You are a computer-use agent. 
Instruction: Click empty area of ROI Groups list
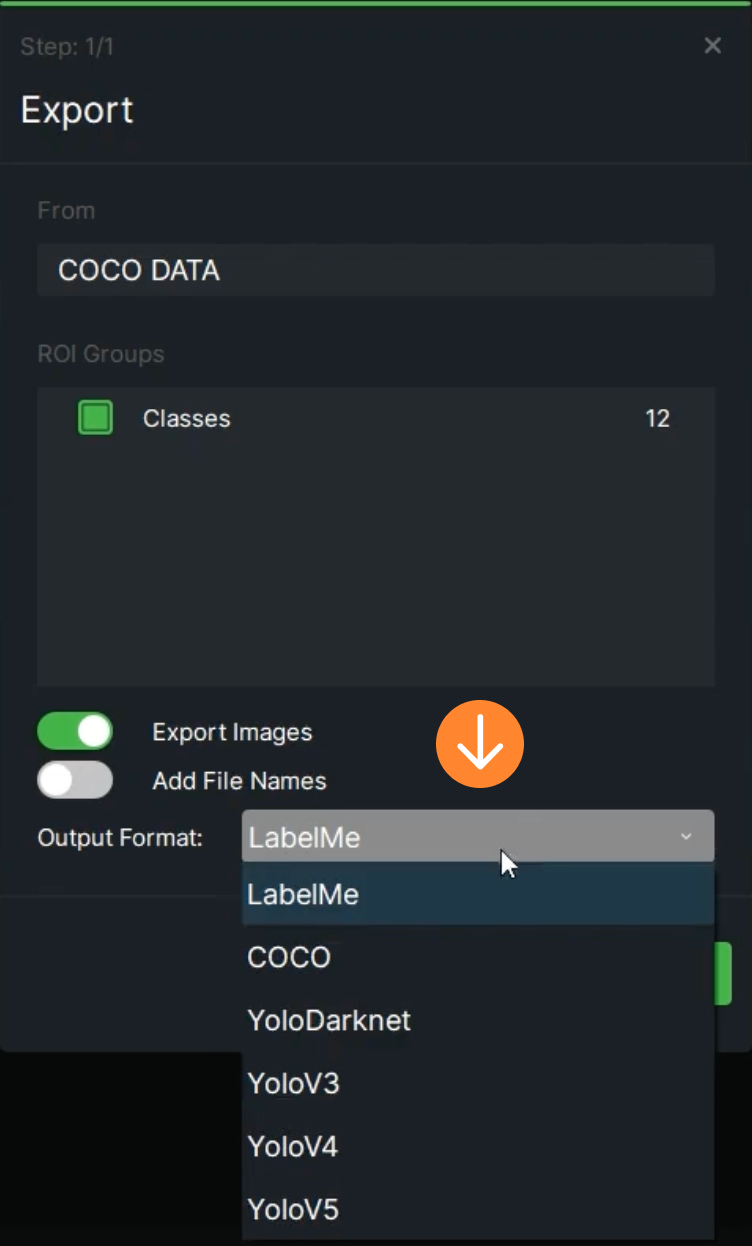[376, 565]
